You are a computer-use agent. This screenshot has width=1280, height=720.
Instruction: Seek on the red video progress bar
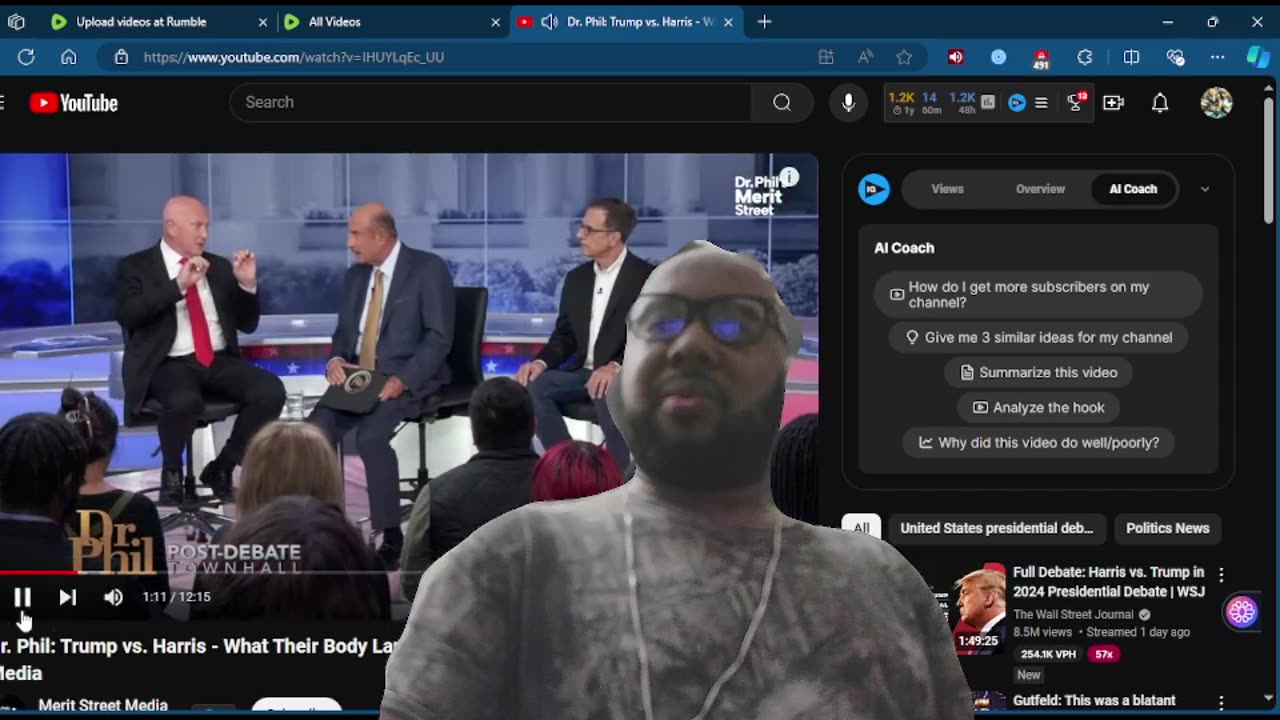pos(38,572)
